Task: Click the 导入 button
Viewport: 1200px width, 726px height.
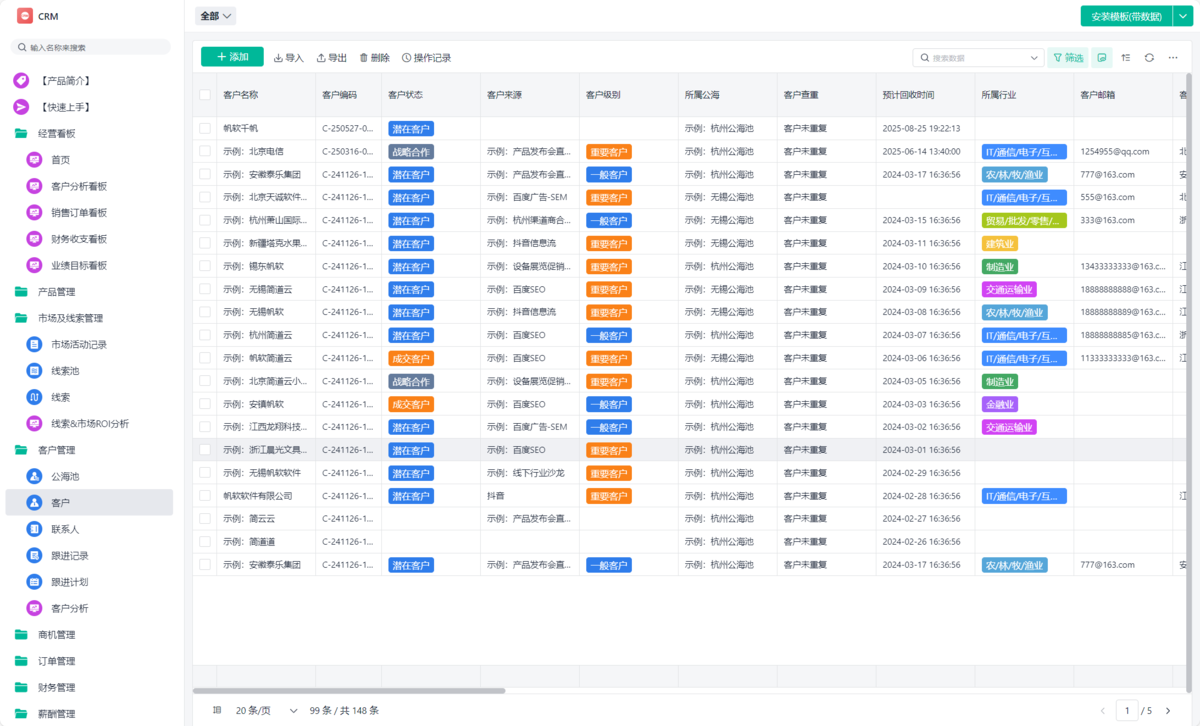Action: coord(289,58)
